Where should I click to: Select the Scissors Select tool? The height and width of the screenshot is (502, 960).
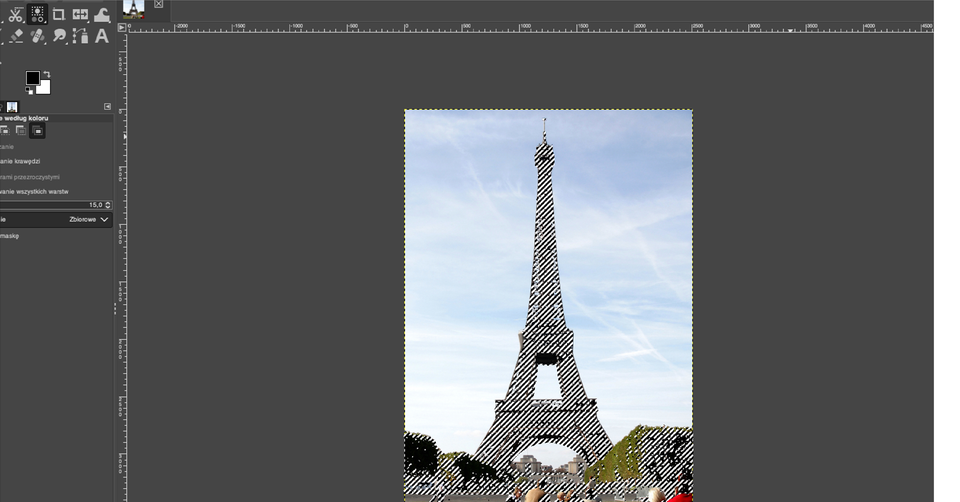[16, 15]
